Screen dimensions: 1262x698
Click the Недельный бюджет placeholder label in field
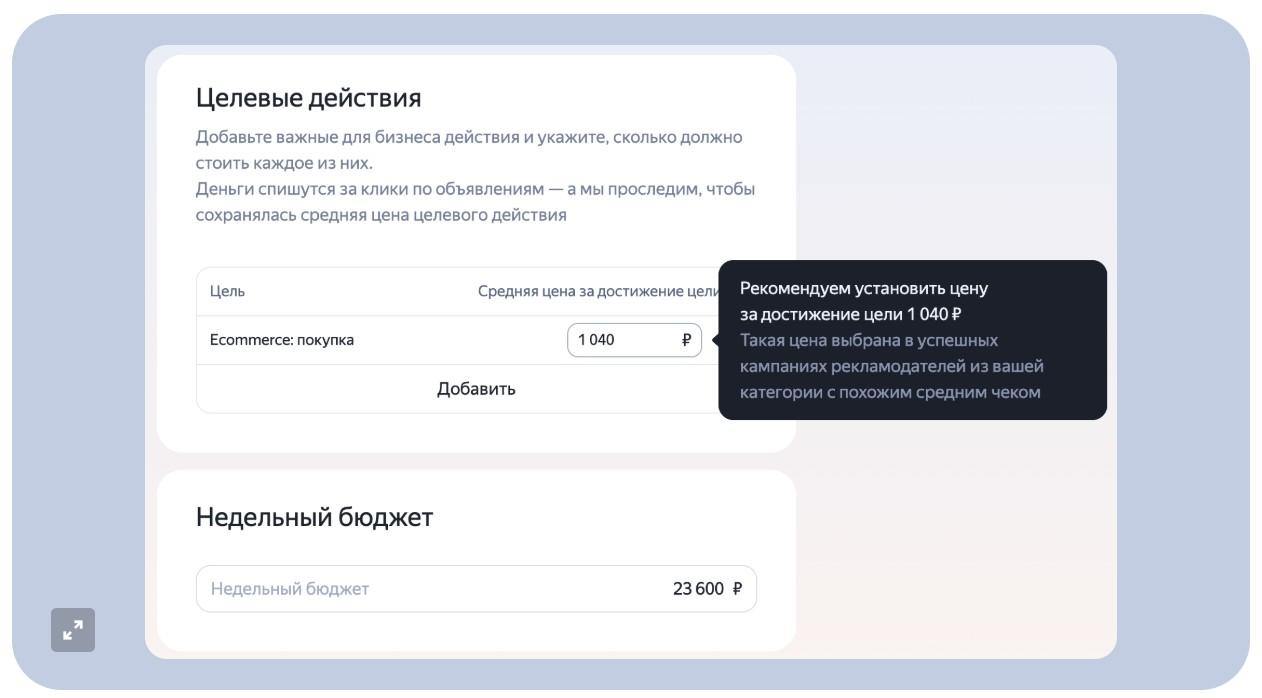290,589
